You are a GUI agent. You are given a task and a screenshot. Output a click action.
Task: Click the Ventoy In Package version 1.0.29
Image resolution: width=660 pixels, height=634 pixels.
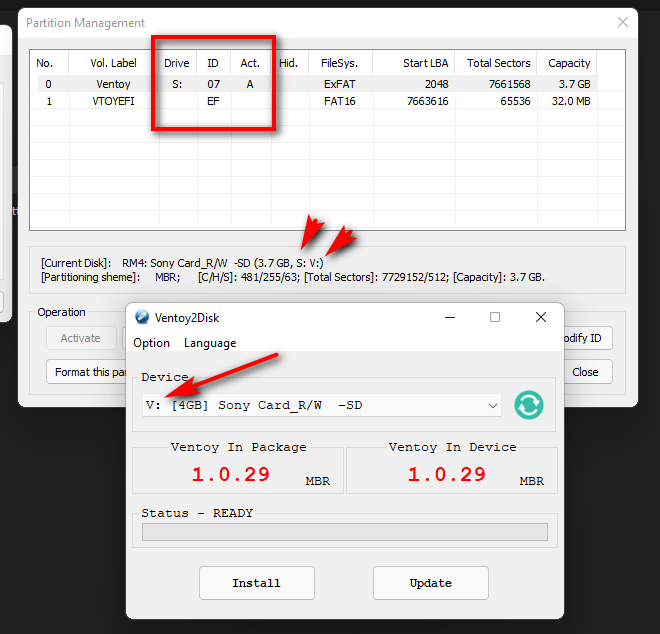[x=231, y=474]
